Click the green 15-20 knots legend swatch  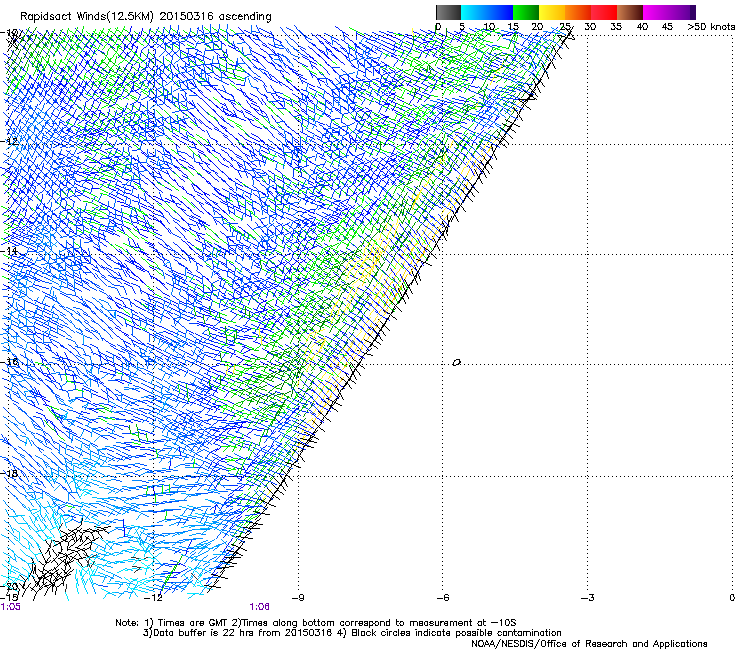pyautogui.click(x=526, y=12)
